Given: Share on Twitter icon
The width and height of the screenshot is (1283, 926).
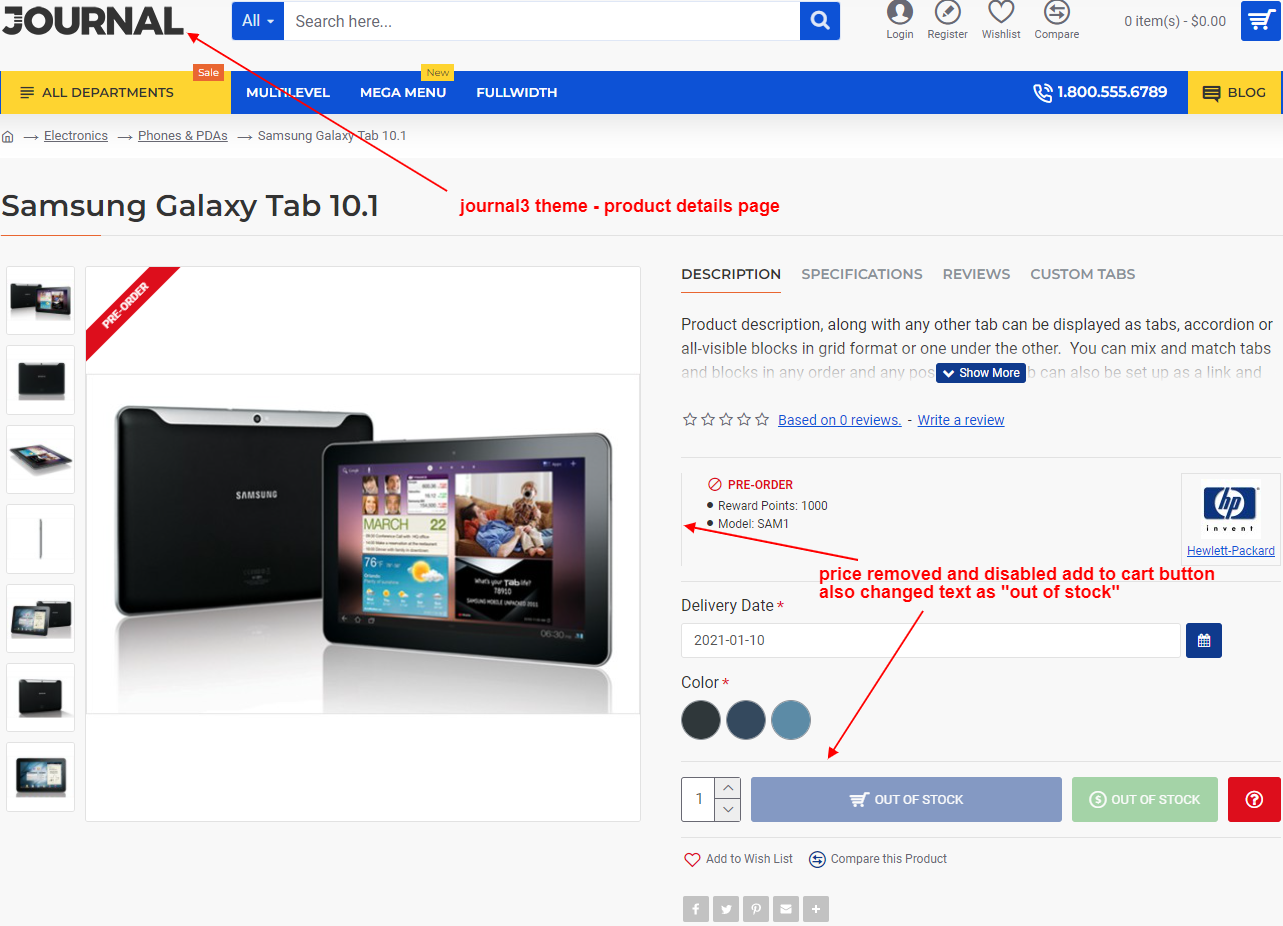Looking at the screenshot, I should (x=726, y=909).
